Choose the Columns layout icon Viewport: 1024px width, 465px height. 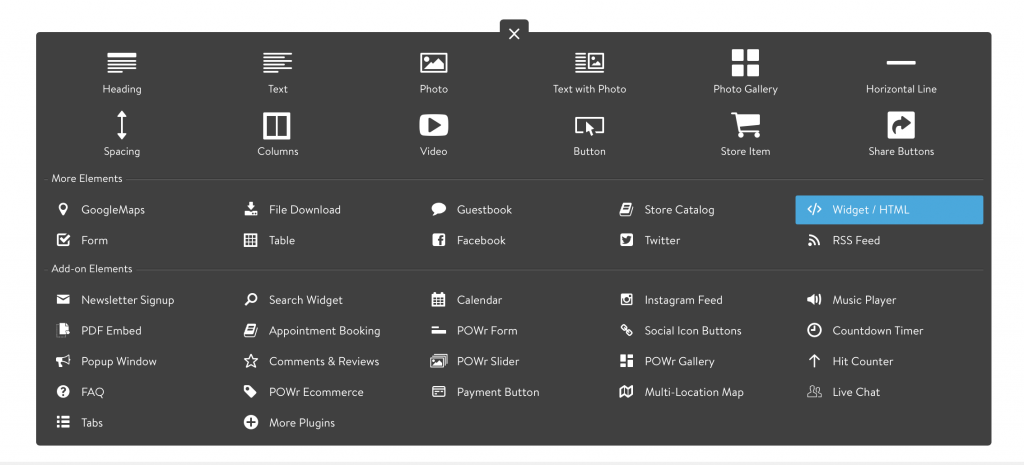[277, 126]
